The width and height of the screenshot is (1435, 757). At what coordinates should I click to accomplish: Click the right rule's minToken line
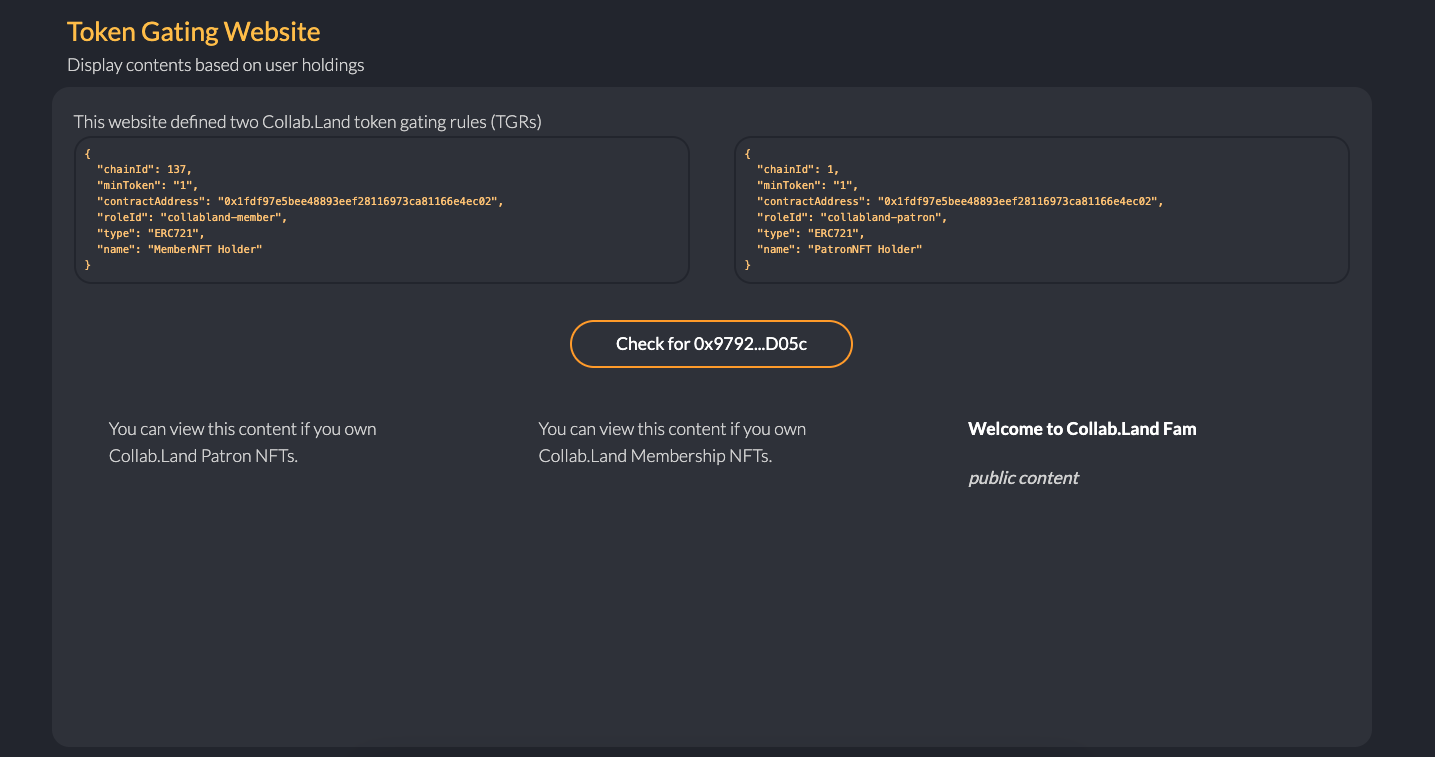807,185
